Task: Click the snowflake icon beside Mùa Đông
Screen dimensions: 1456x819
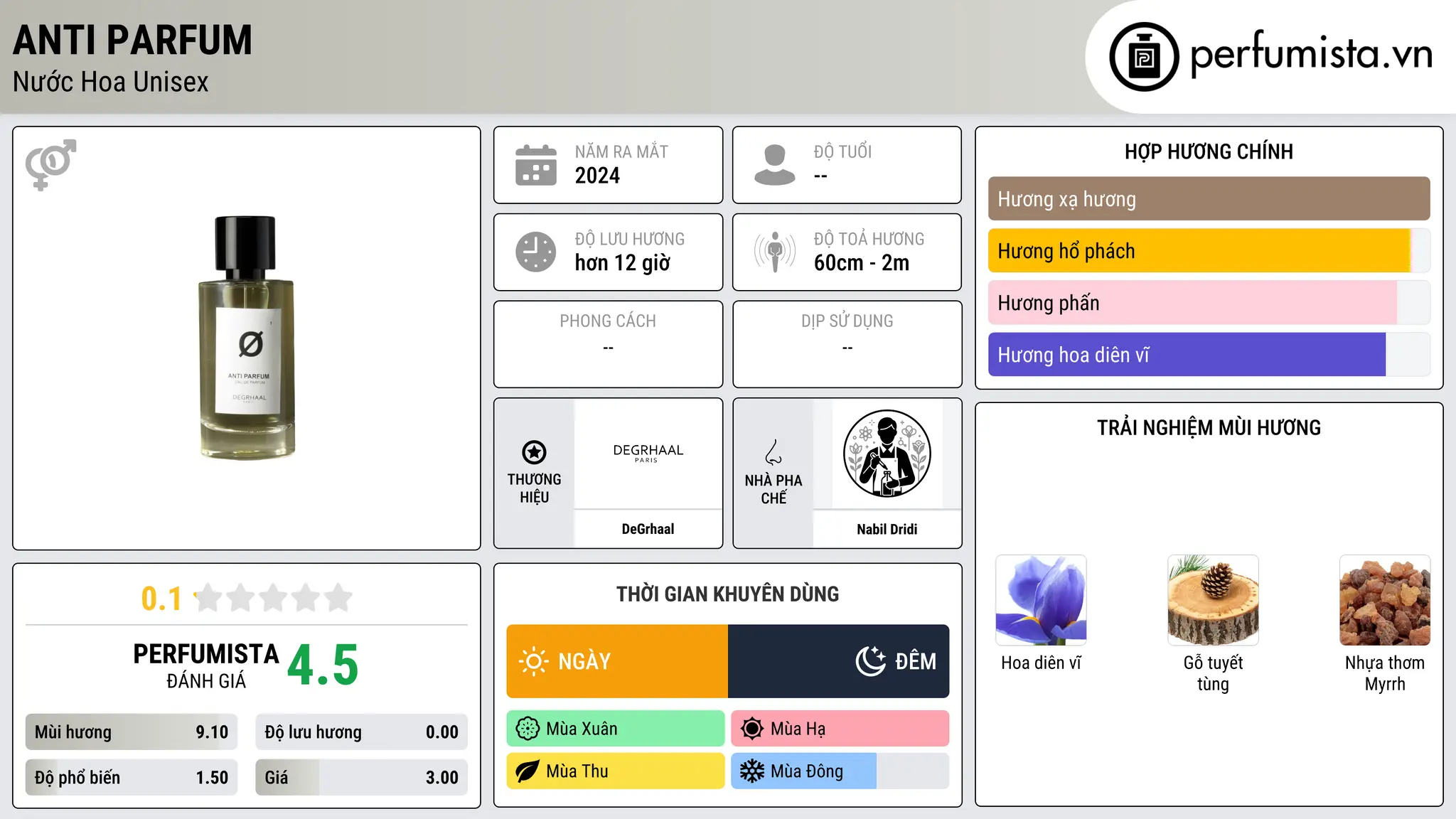Action: [x=752, y=771]
